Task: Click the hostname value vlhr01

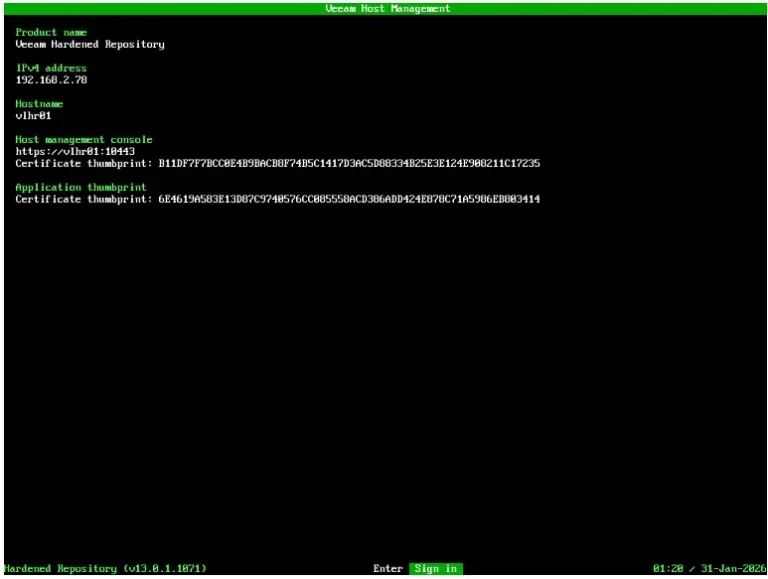Action: tap(33, 116)
